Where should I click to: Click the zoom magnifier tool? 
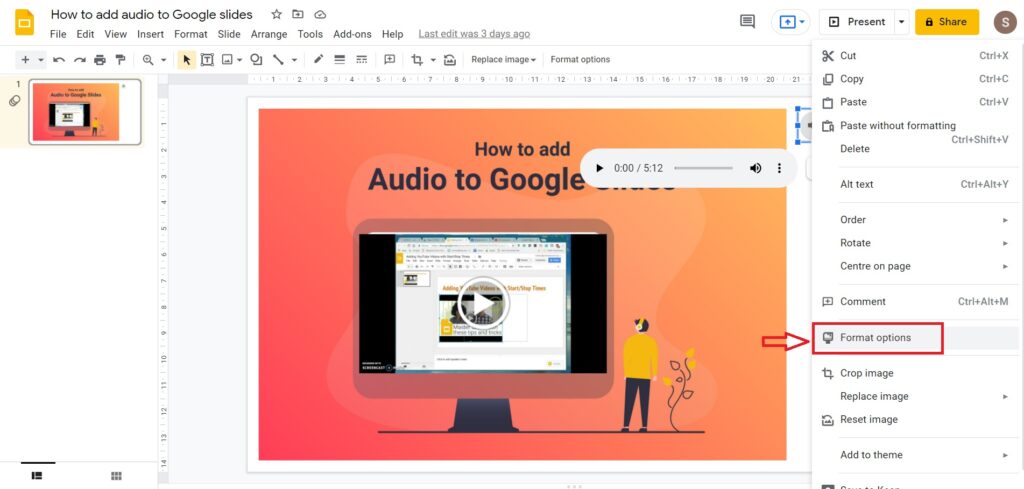click(148, 59)
